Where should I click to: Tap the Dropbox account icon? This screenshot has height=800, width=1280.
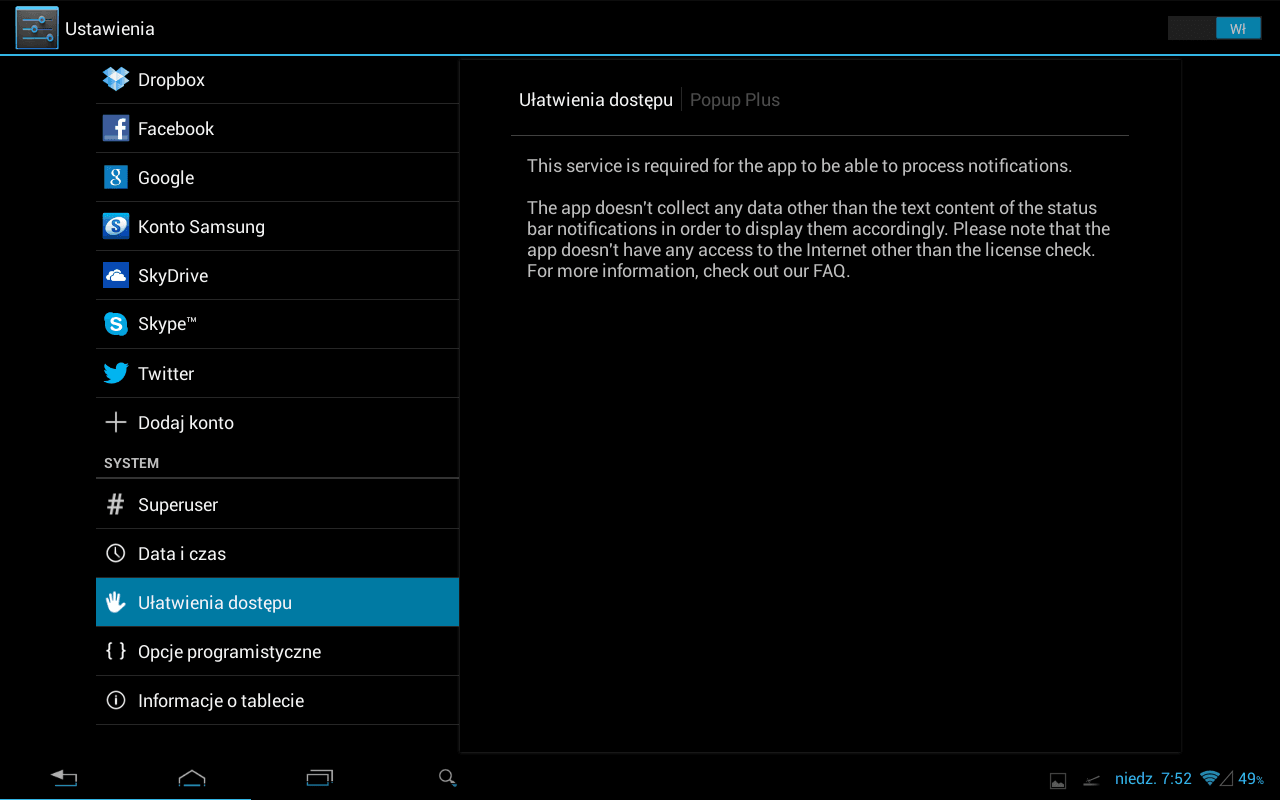point(116,79)
